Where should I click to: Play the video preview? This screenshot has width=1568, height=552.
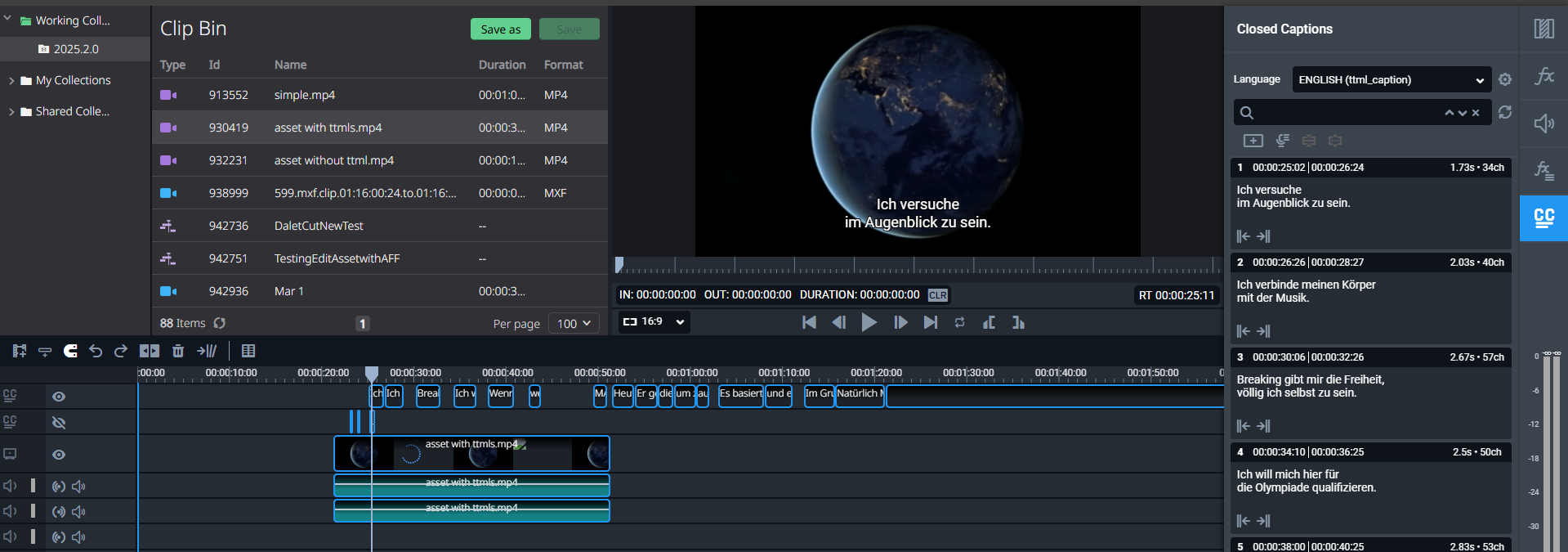[869, 322]
